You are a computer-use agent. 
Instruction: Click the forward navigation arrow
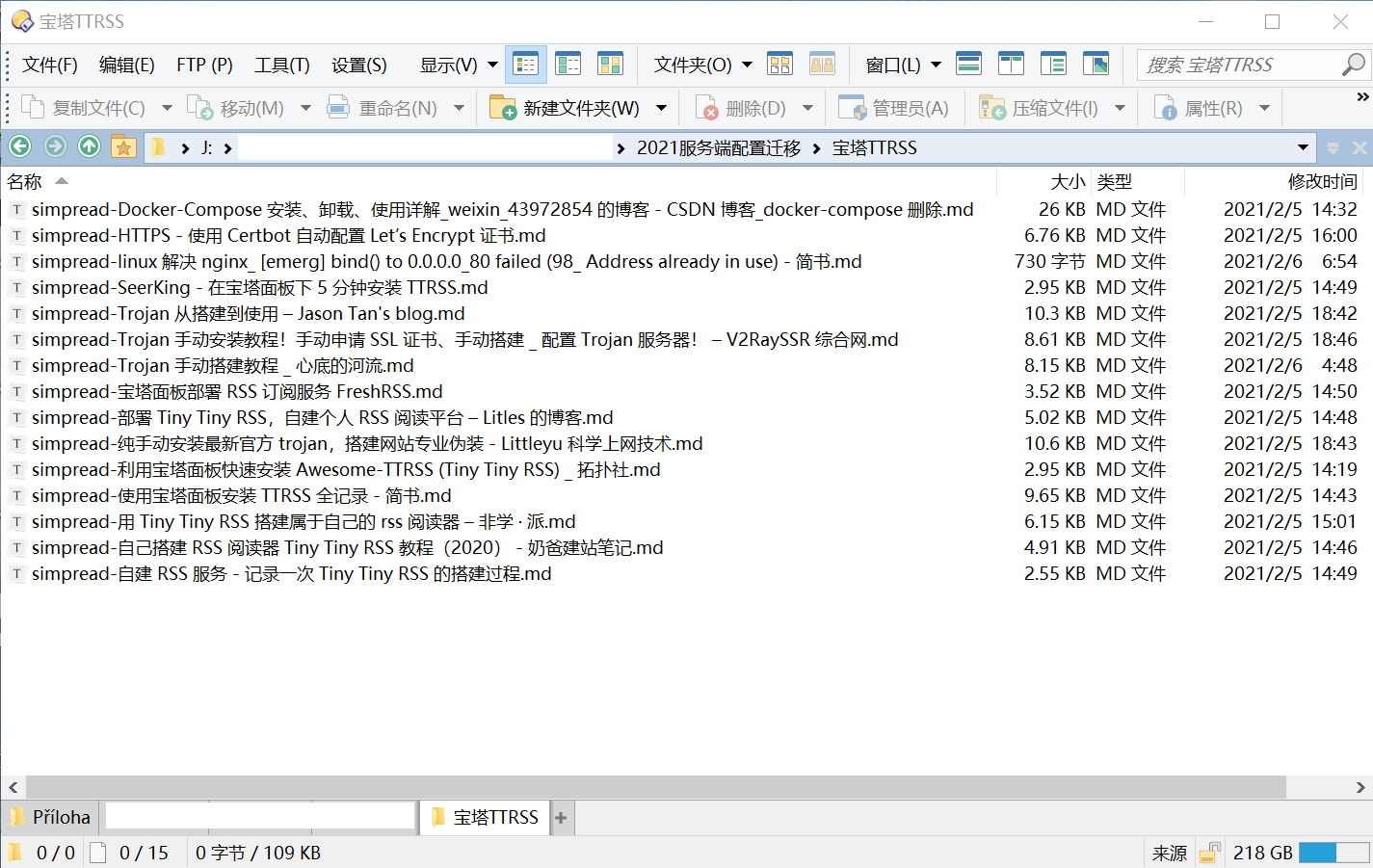click(x=55, y=146)
